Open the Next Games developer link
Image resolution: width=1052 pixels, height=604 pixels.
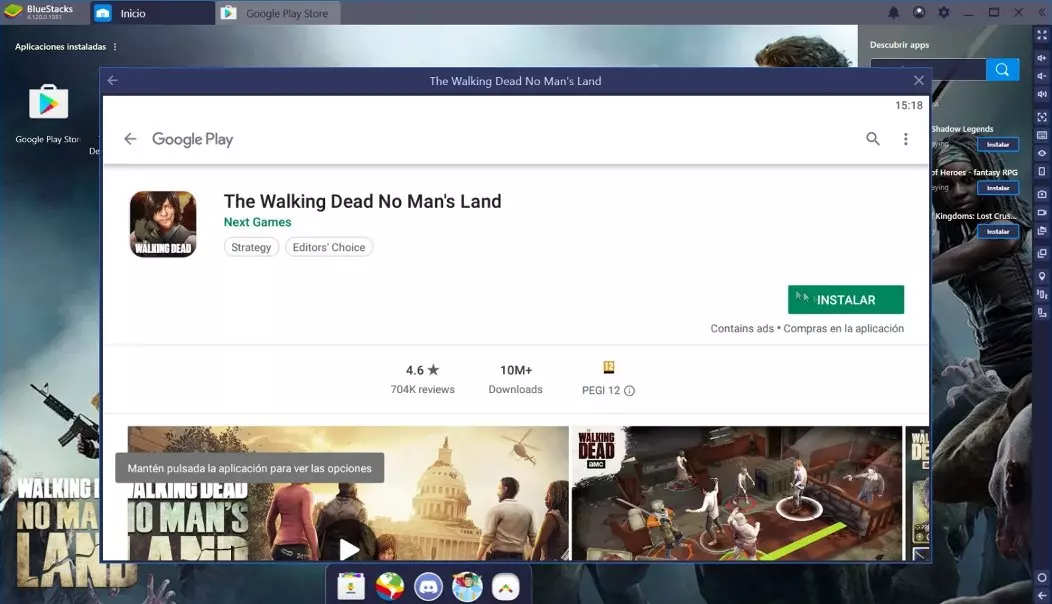tap(258, 222)
